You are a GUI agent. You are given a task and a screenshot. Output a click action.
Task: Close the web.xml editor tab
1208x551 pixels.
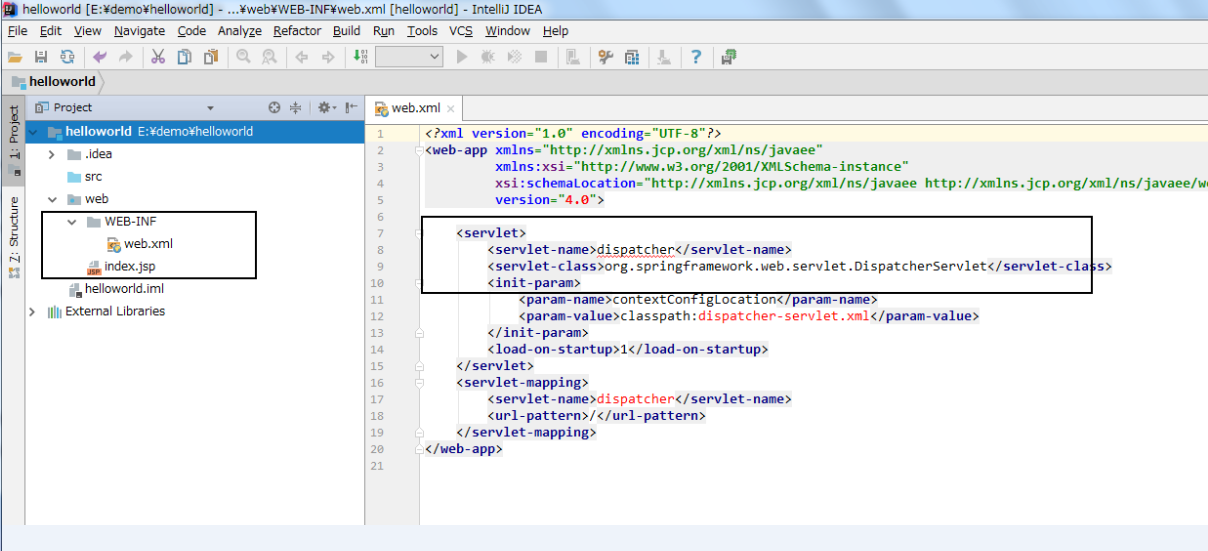point(451,109)
